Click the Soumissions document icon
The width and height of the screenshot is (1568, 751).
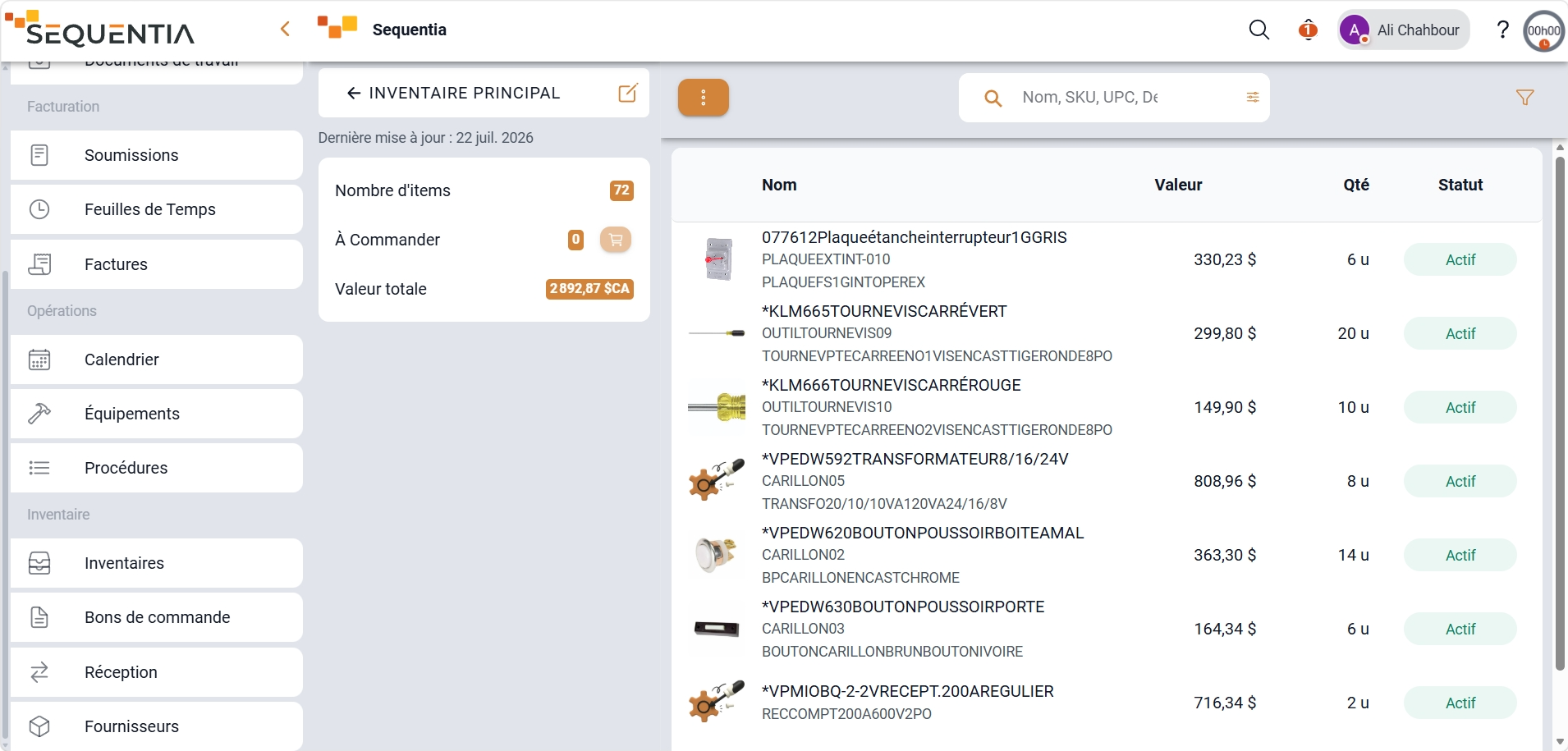[39, 155]
